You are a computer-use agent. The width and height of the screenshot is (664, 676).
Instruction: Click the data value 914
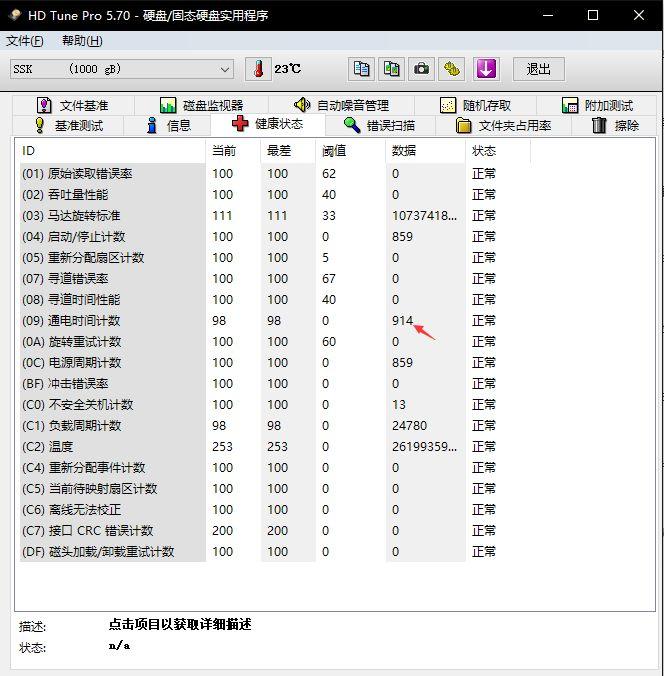(402, 321)
